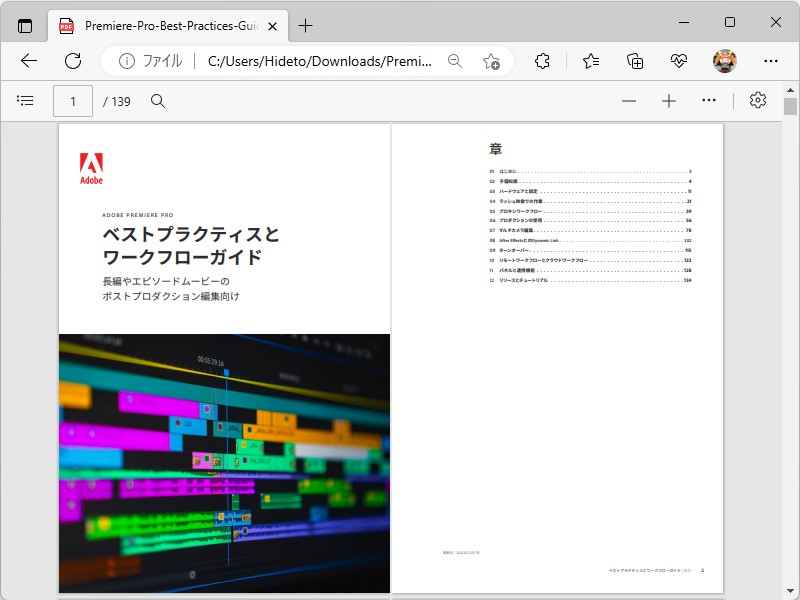Open a new browser tab

(x=306, y=26)
